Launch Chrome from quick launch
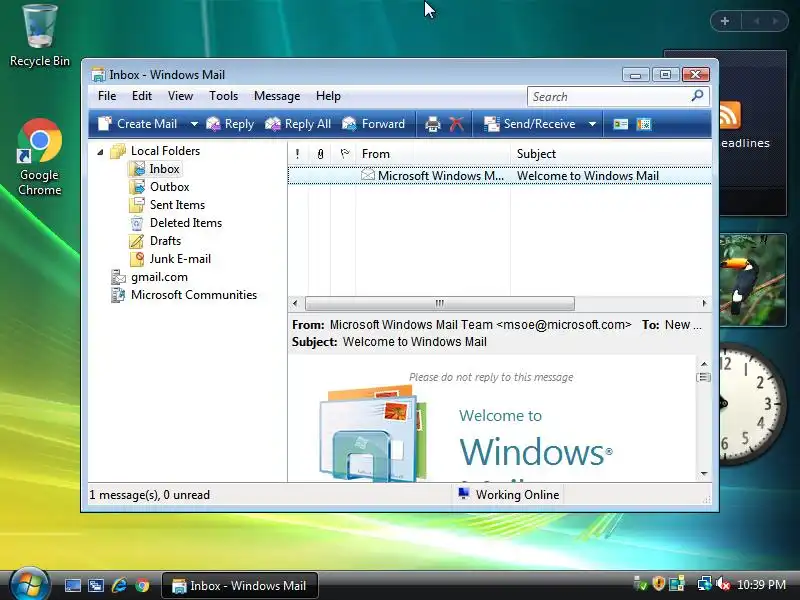This screenshot has width=800, height=600. [142, 585]
